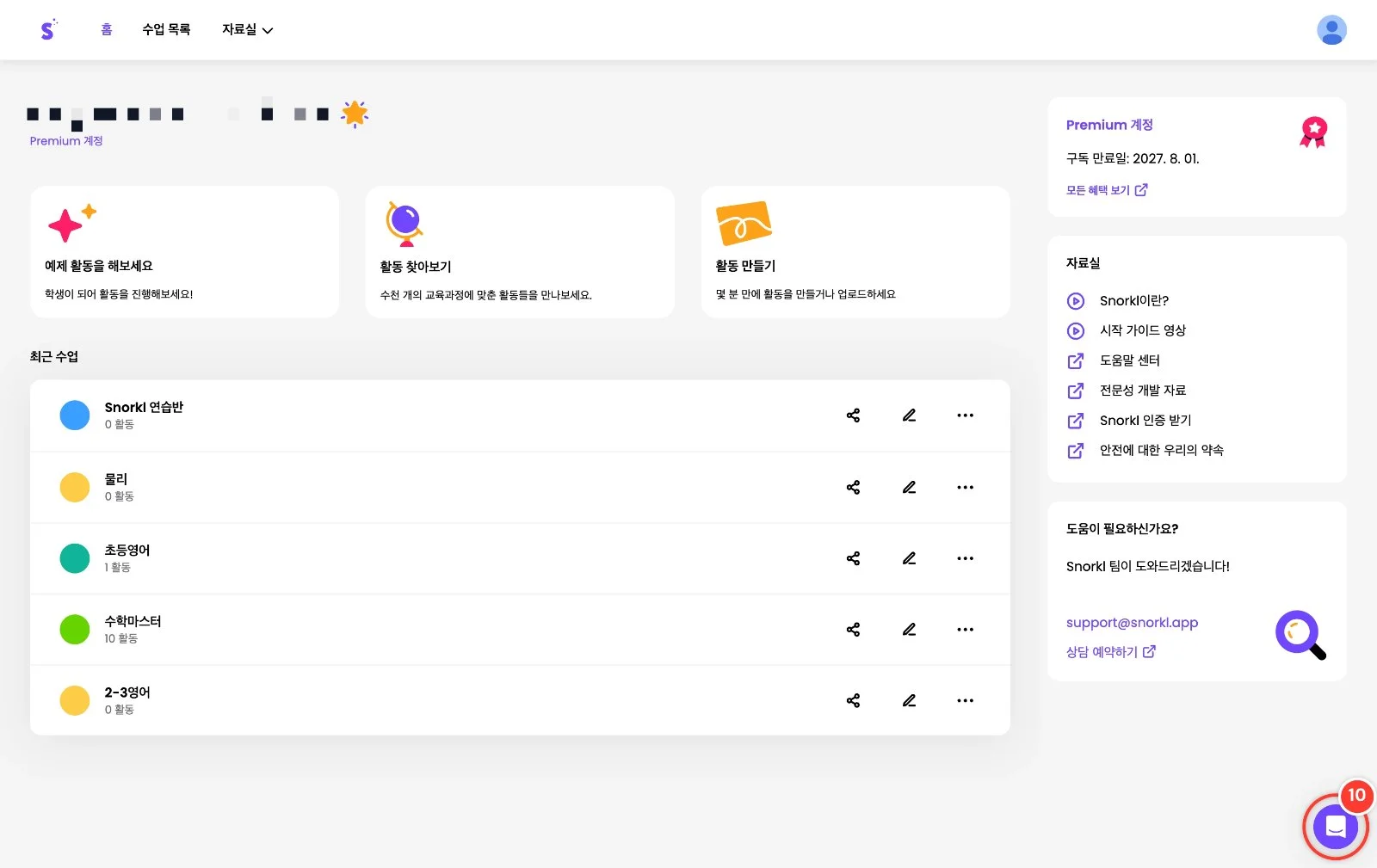Open the chat support bubble

[x=1335, y=827]
